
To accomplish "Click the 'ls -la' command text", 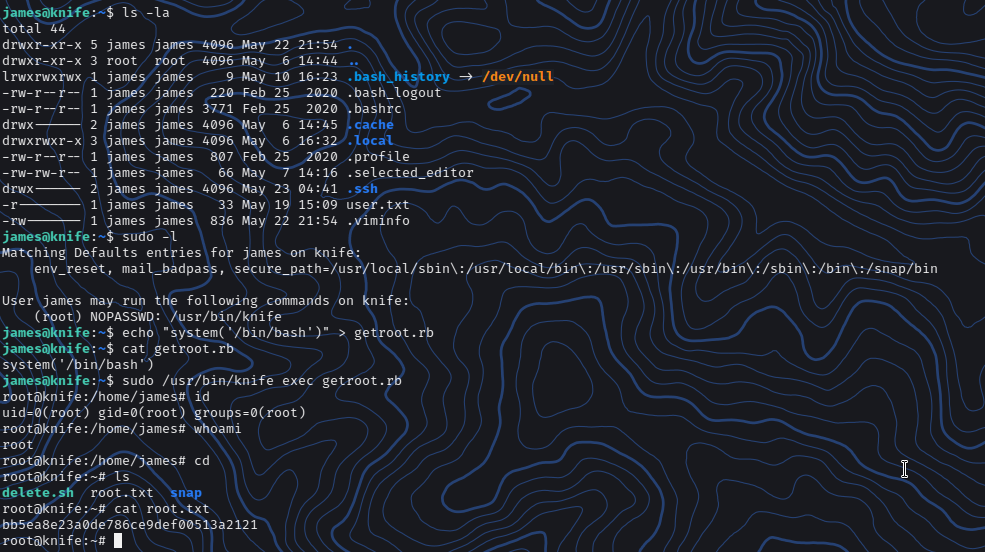I will [x=146, y=13].
